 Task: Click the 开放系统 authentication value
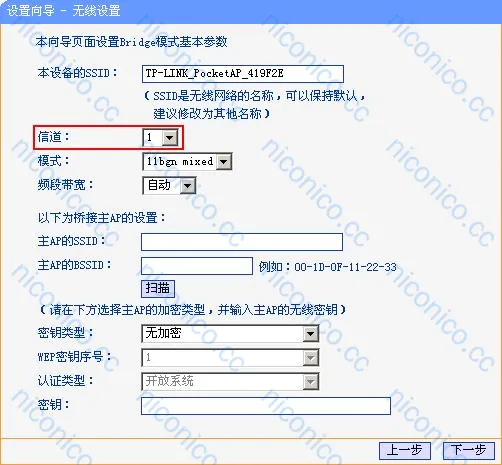169,381
